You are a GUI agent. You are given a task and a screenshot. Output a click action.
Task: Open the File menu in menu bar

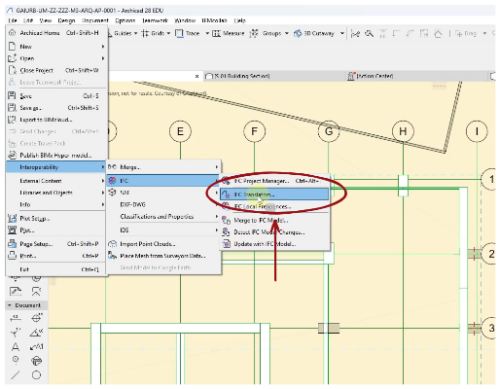pyautogui.click(x=13, y=21)
